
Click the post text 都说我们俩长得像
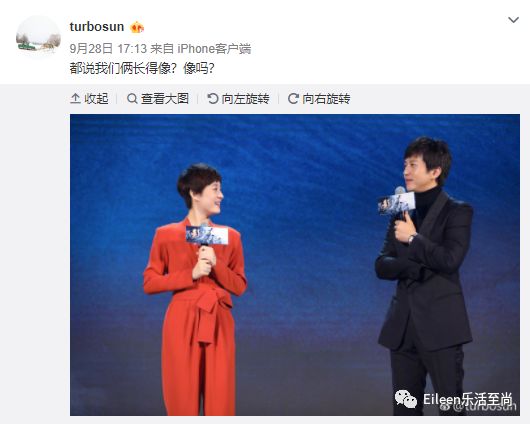tap(122, 68)
